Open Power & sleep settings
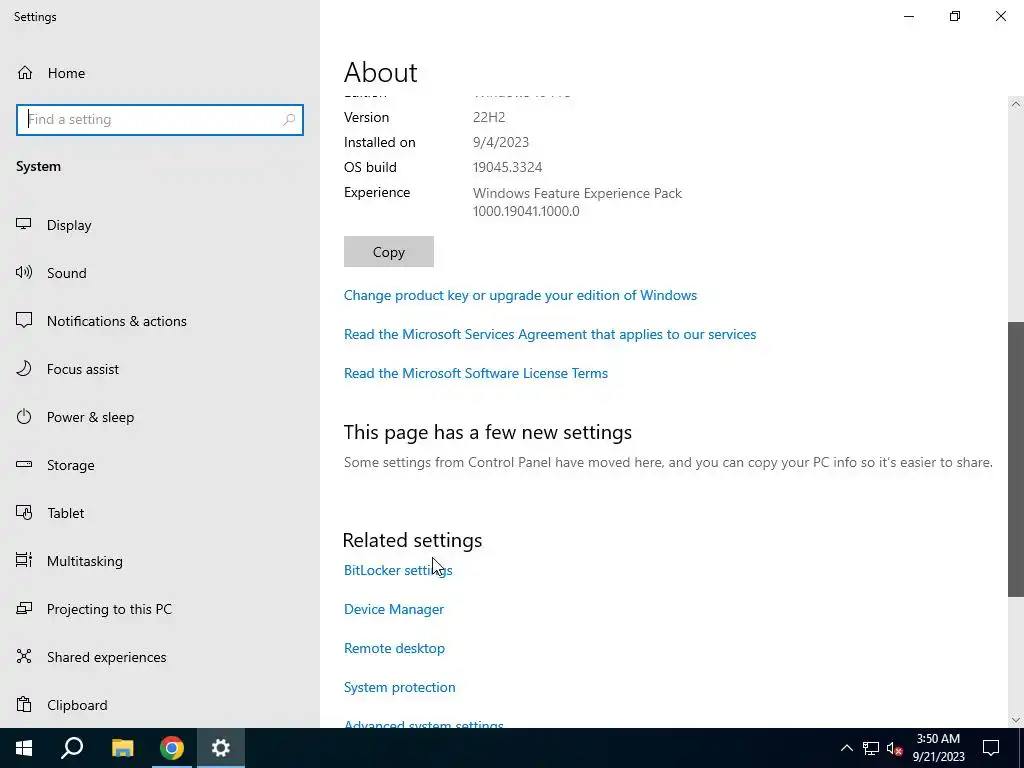 click(75, 417)
